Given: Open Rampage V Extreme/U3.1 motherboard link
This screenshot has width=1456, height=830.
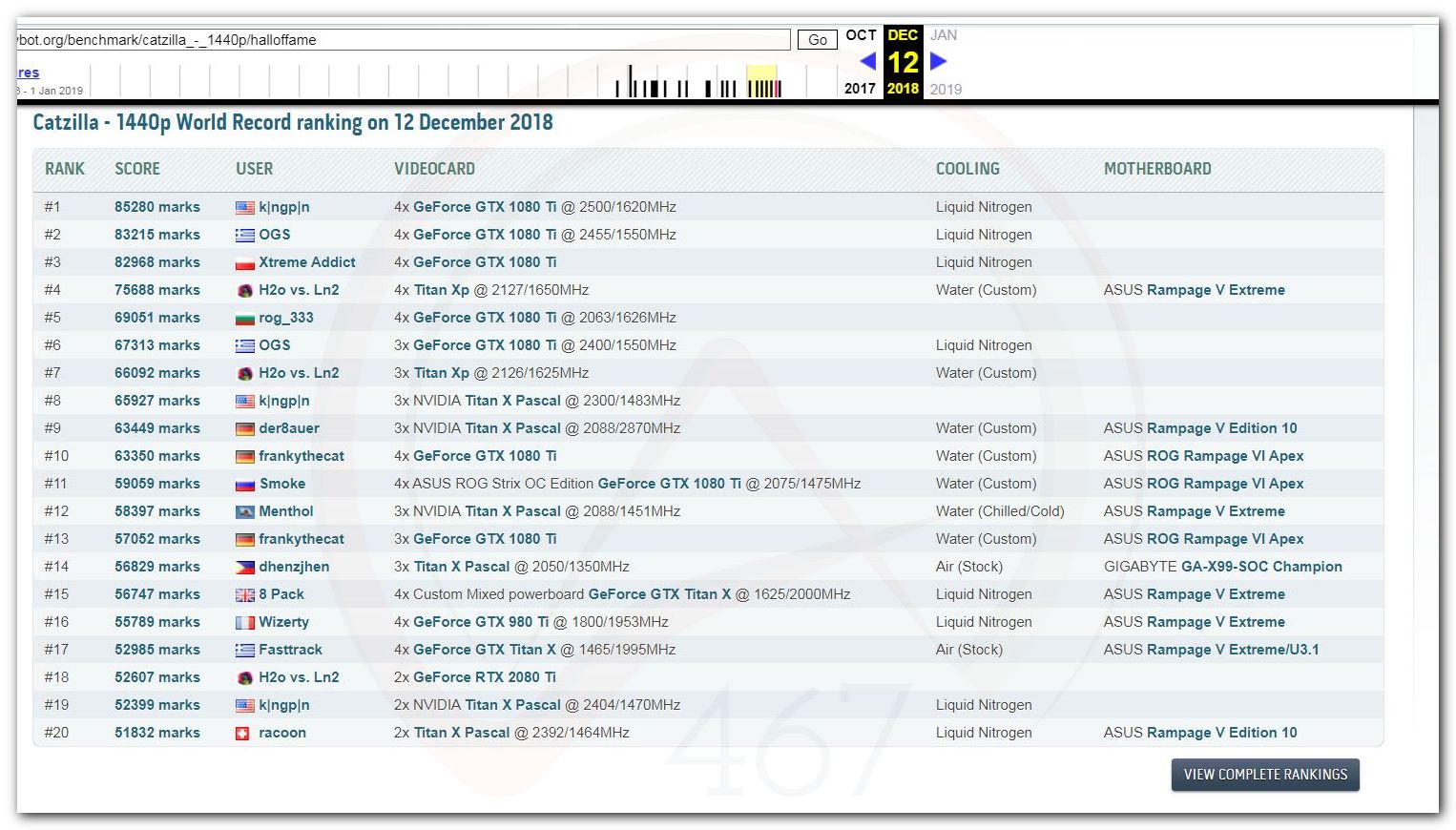Looking at the screenshot, I should [1233, 650].
